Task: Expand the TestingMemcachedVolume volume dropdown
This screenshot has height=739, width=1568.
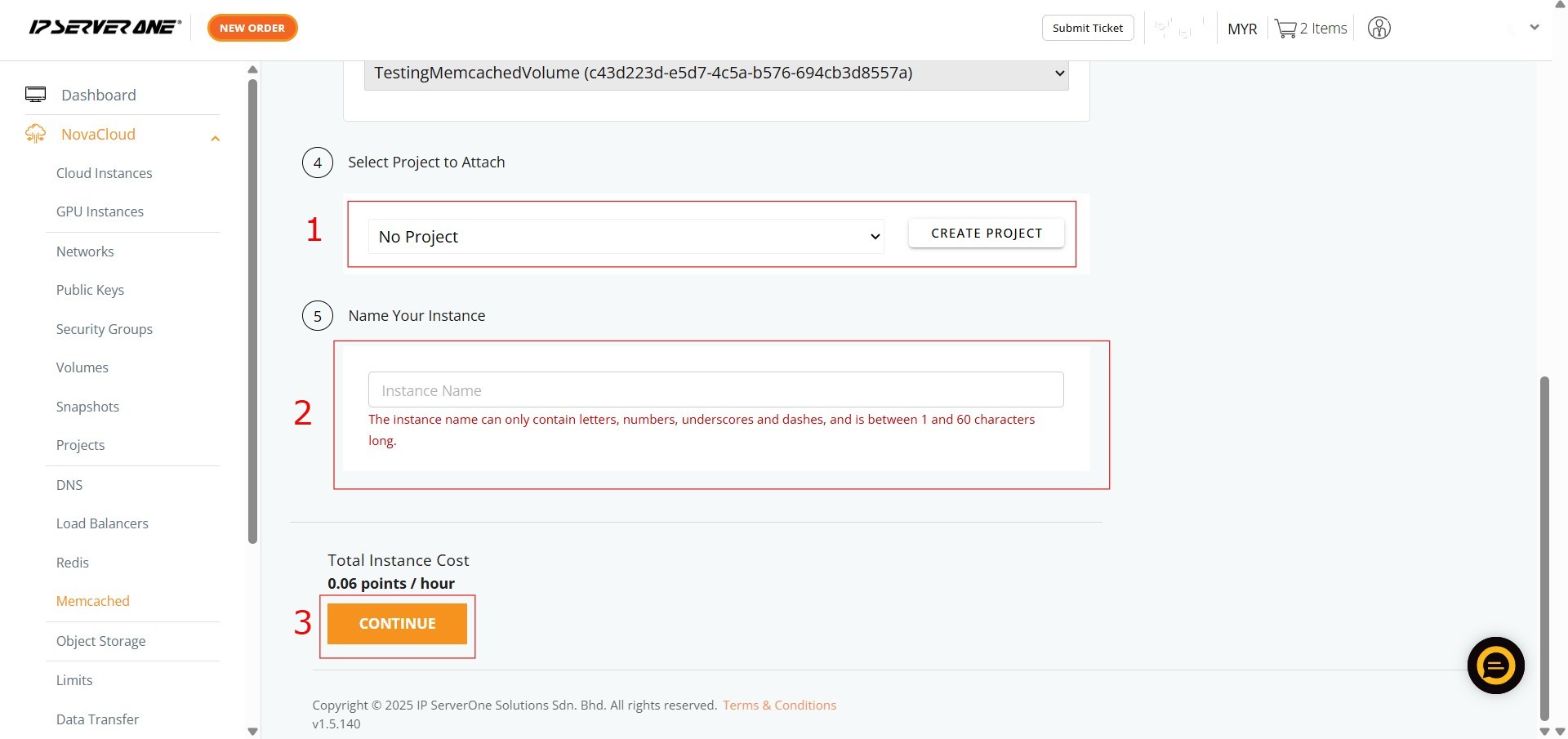Action: (715, 73)
